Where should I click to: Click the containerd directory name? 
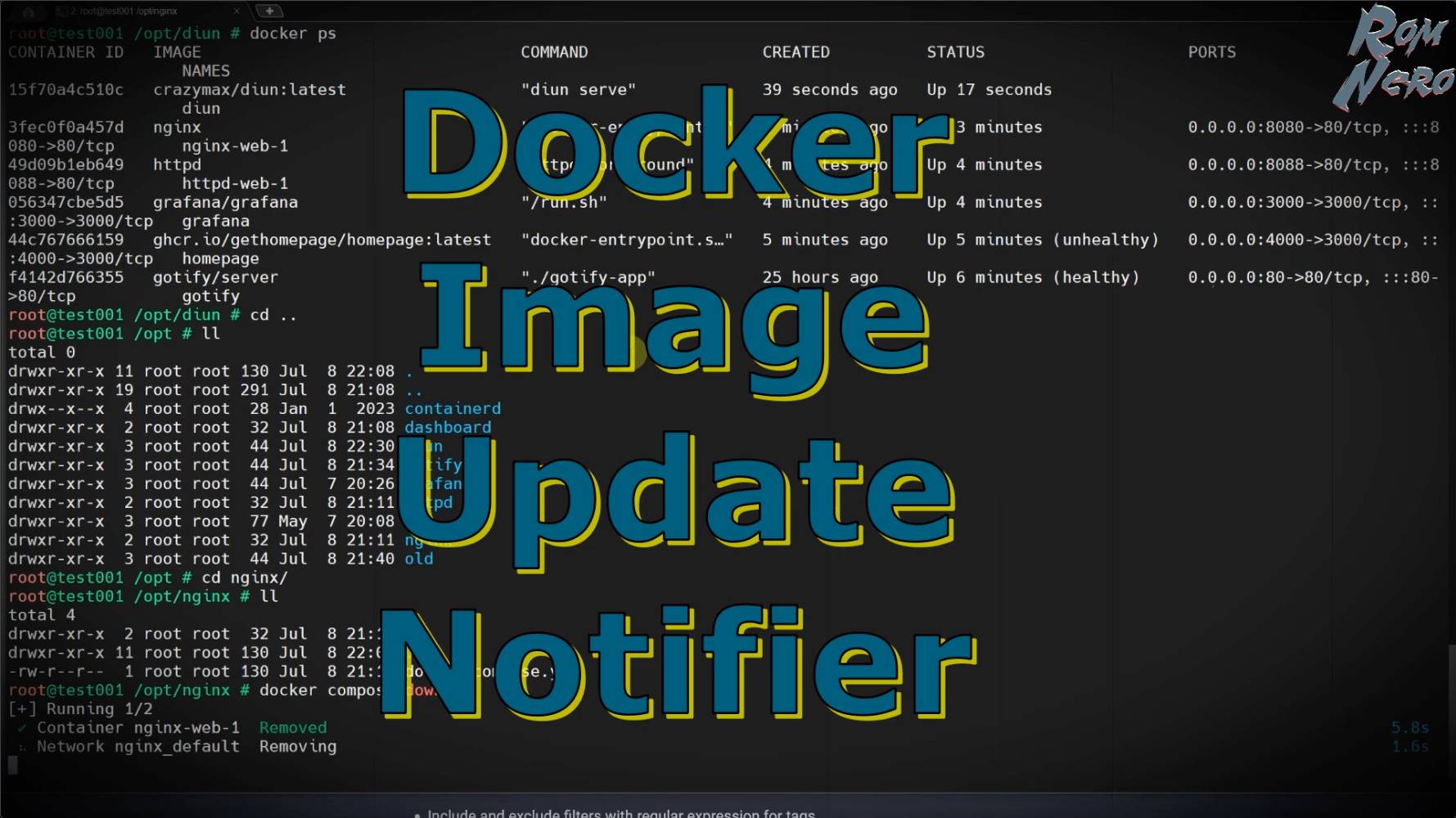coord(453,409)
